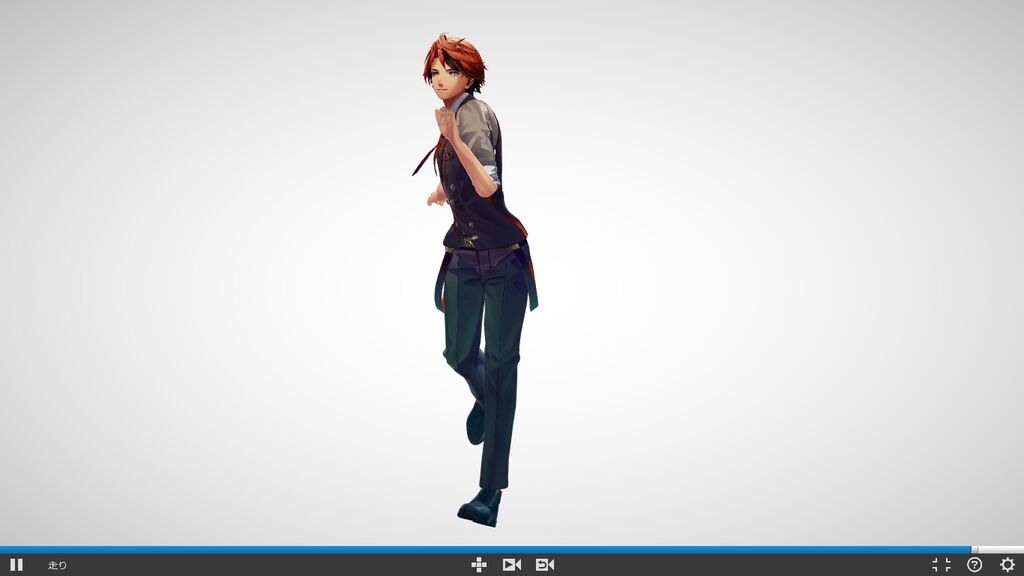Exit fullscreen mode

point(941,565)
